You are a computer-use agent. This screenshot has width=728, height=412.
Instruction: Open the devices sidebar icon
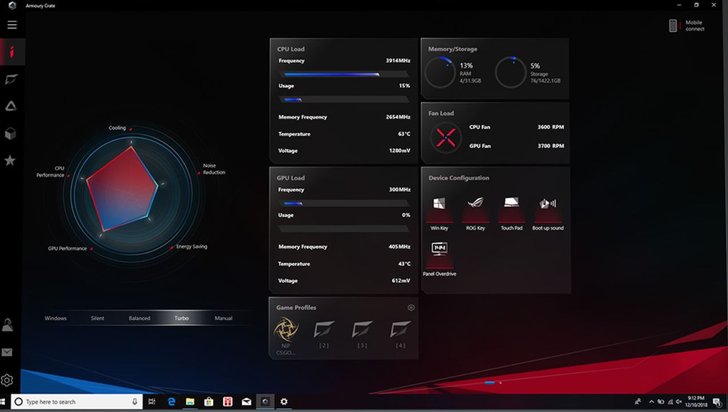pos(11,79)
